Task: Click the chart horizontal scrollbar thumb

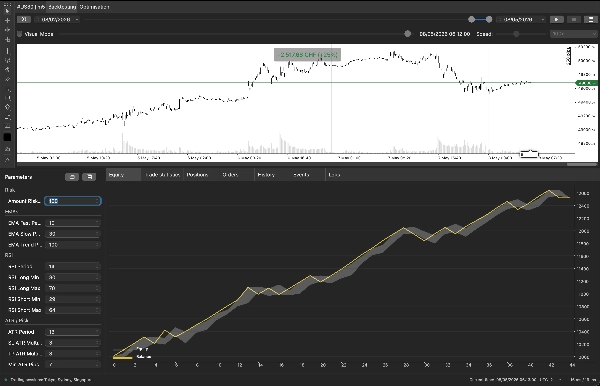Action: click(582, 164)
